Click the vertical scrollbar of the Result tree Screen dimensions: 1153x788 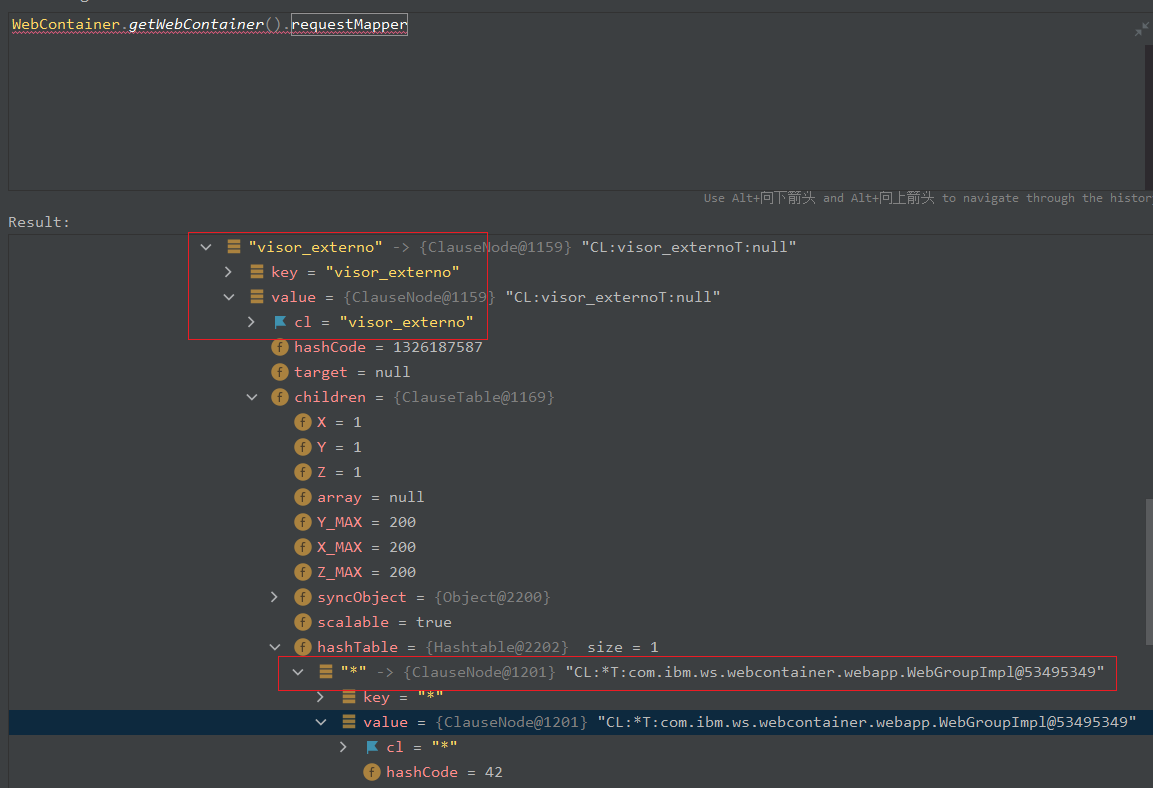point(1149,572)
